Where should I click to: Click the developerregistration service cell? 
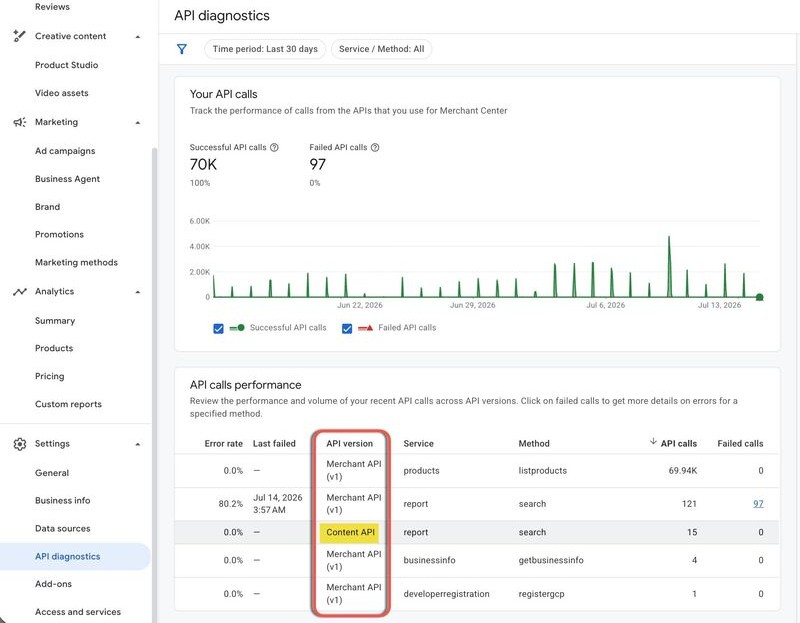tap(446, 594)
